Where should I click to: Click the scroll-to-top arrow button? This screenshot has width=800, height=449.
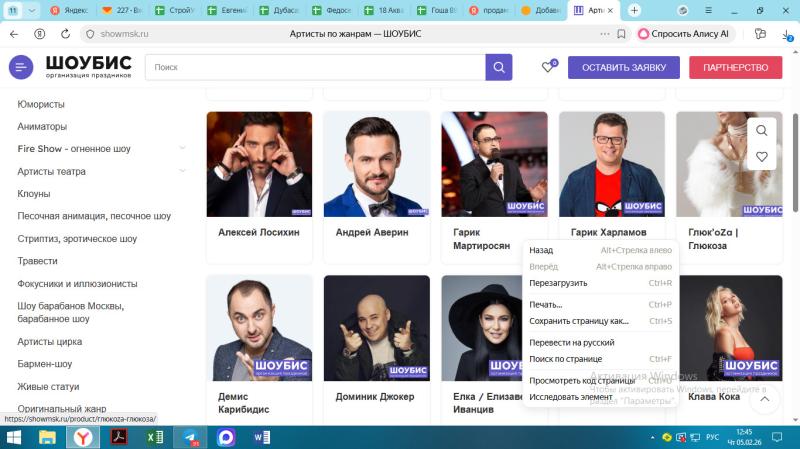764,399
